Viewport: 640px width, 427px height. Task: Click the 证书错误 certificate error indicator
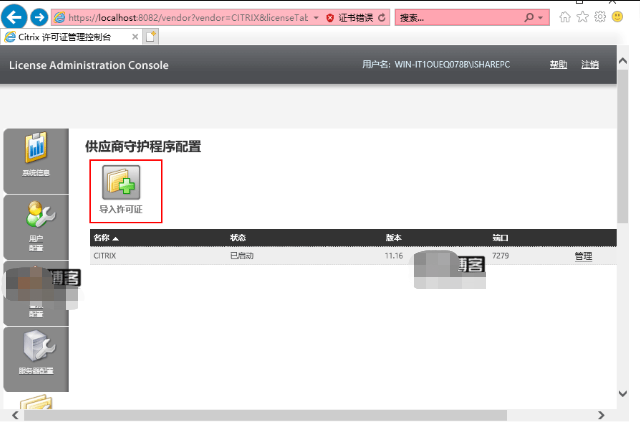tap(350, 18)
